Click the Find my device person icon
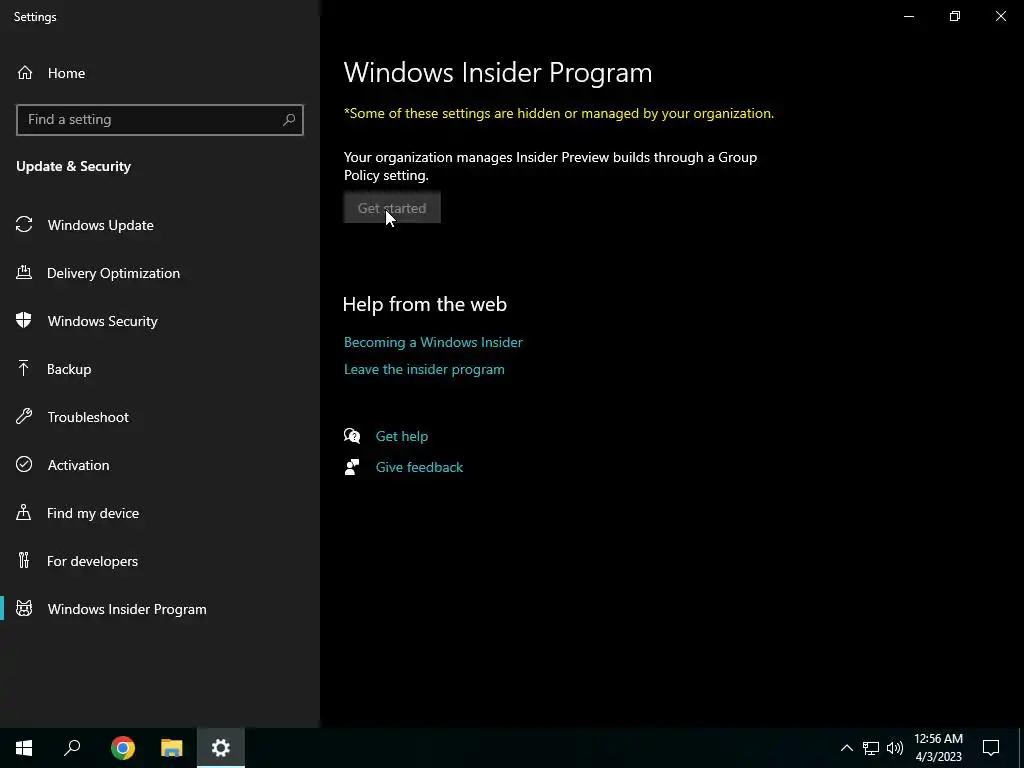Image resolution: width=1024 pixels, height=768 pixels. pyautogui.click(x=24, y=513)
